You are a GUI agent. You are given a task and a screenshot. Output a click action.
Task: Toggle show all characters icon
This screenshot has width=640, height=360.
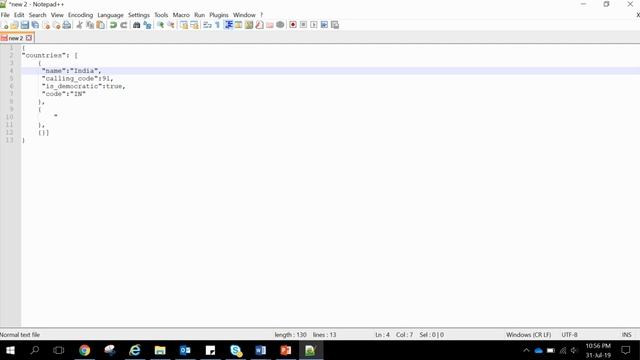tap(218, 25)
